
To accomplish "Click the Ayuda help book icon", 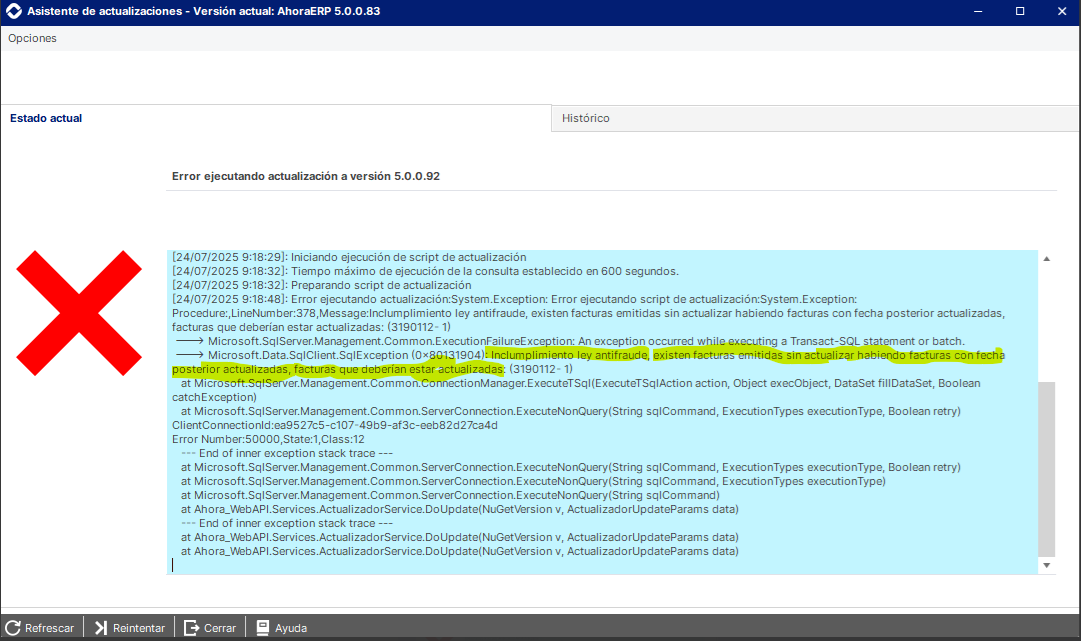I will click(x=263, y=628).
